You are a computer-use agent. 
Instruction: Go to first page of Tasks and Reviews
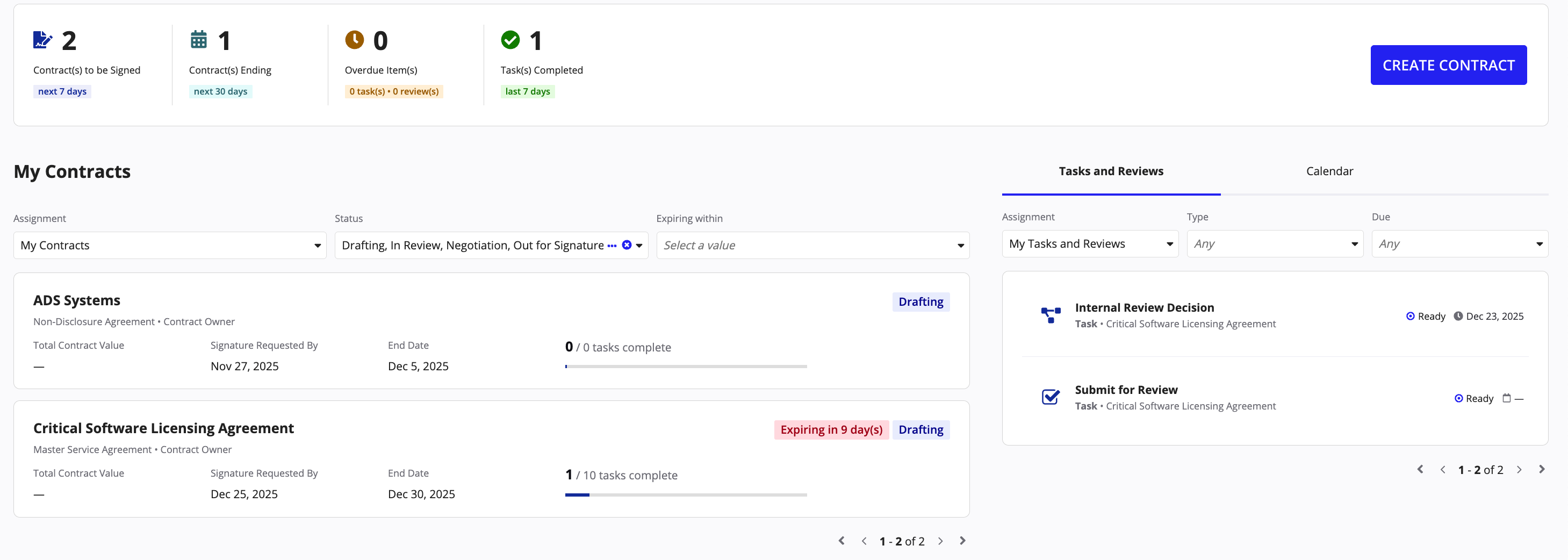click(1420, 469)
